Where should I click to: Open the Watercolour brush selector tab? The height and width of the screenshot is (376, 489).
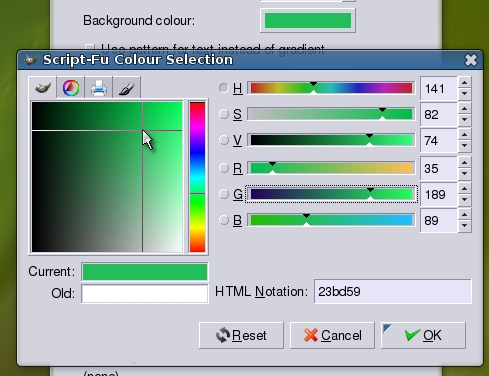[x=127, y=88]
